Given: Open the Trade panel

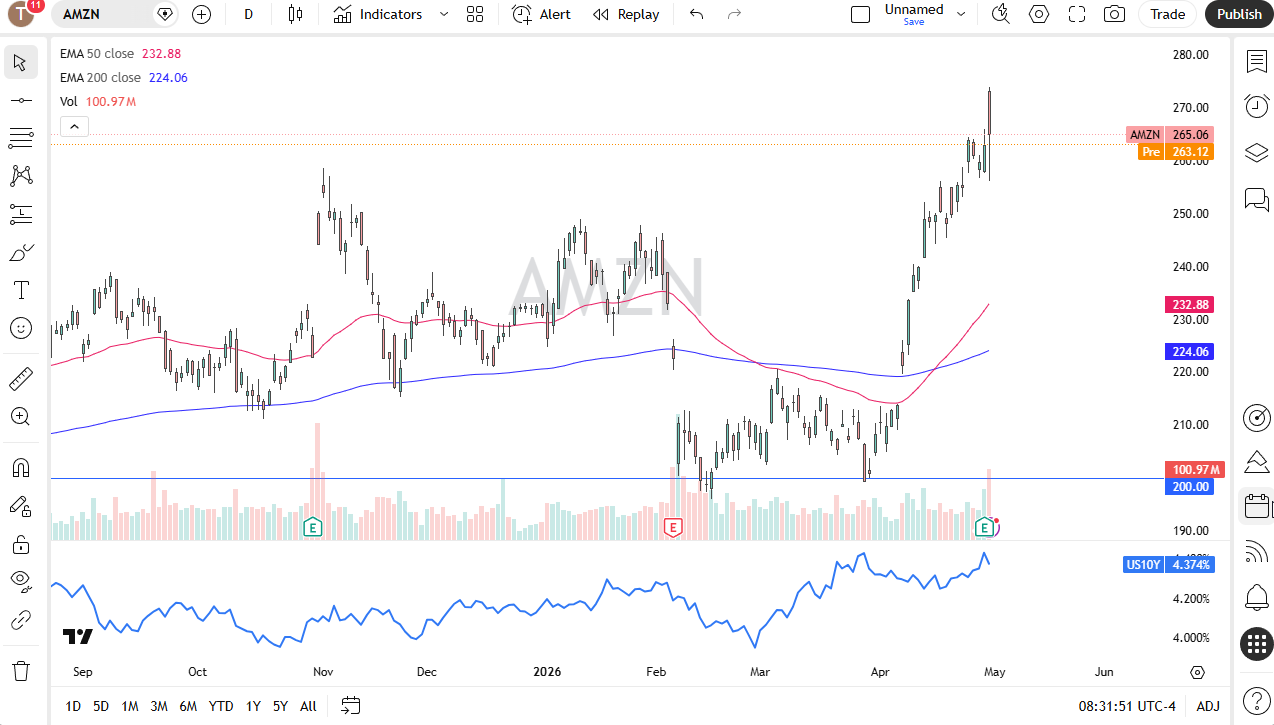Looking at the screenshot, I should [1167, 14].
